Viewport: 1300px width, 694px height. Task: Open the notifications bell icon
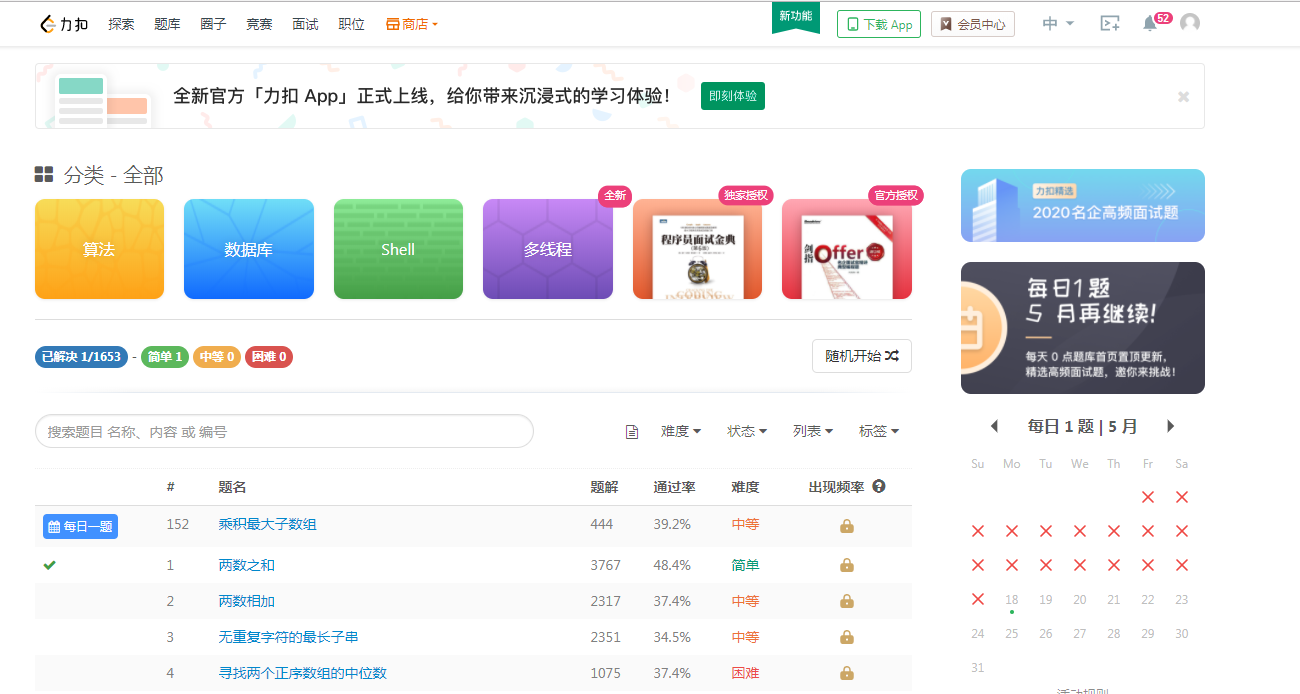click(1150, 24)
